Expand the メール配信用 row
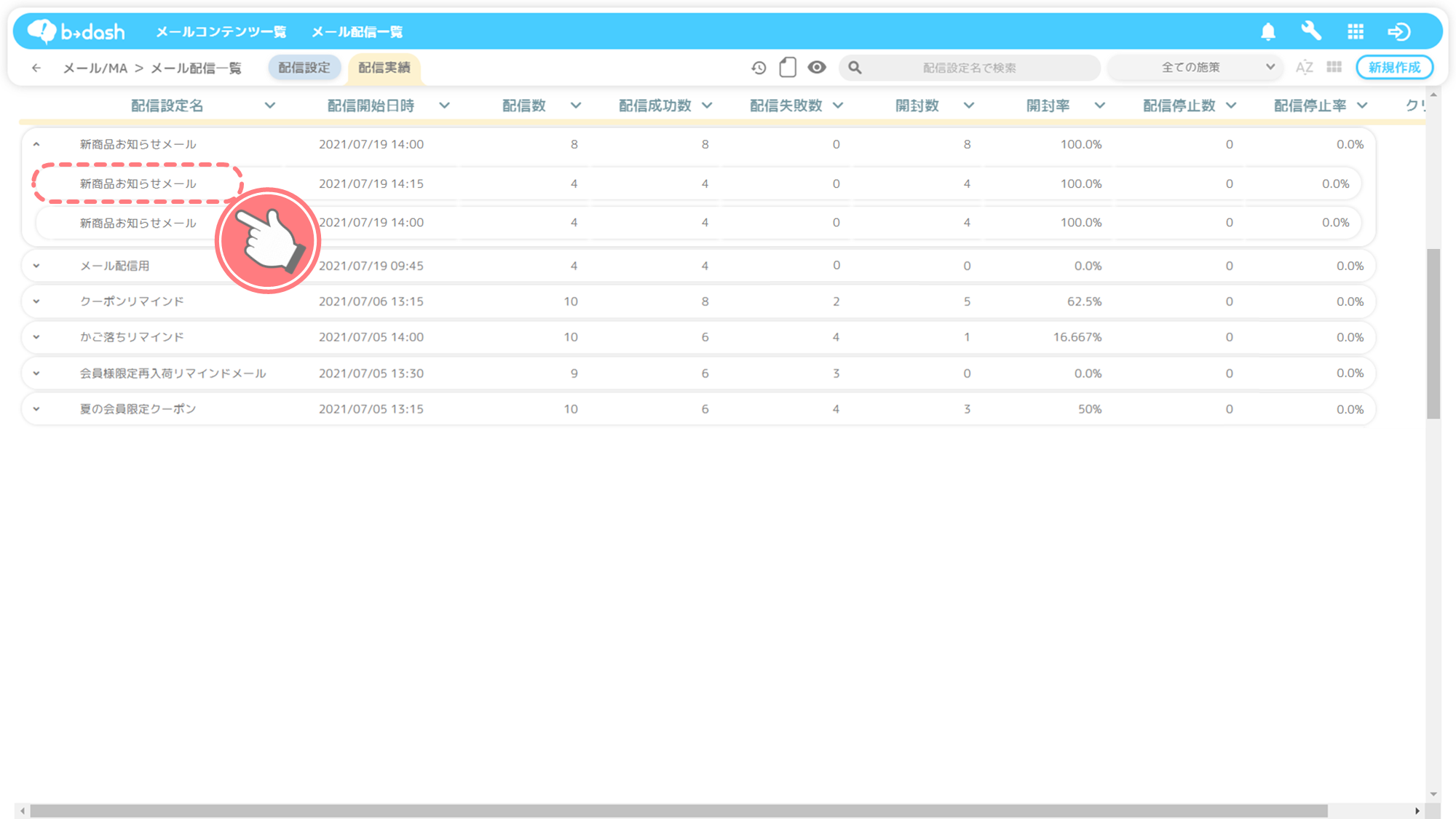The width and height of the screenshot is (1456, 819). 36,266
